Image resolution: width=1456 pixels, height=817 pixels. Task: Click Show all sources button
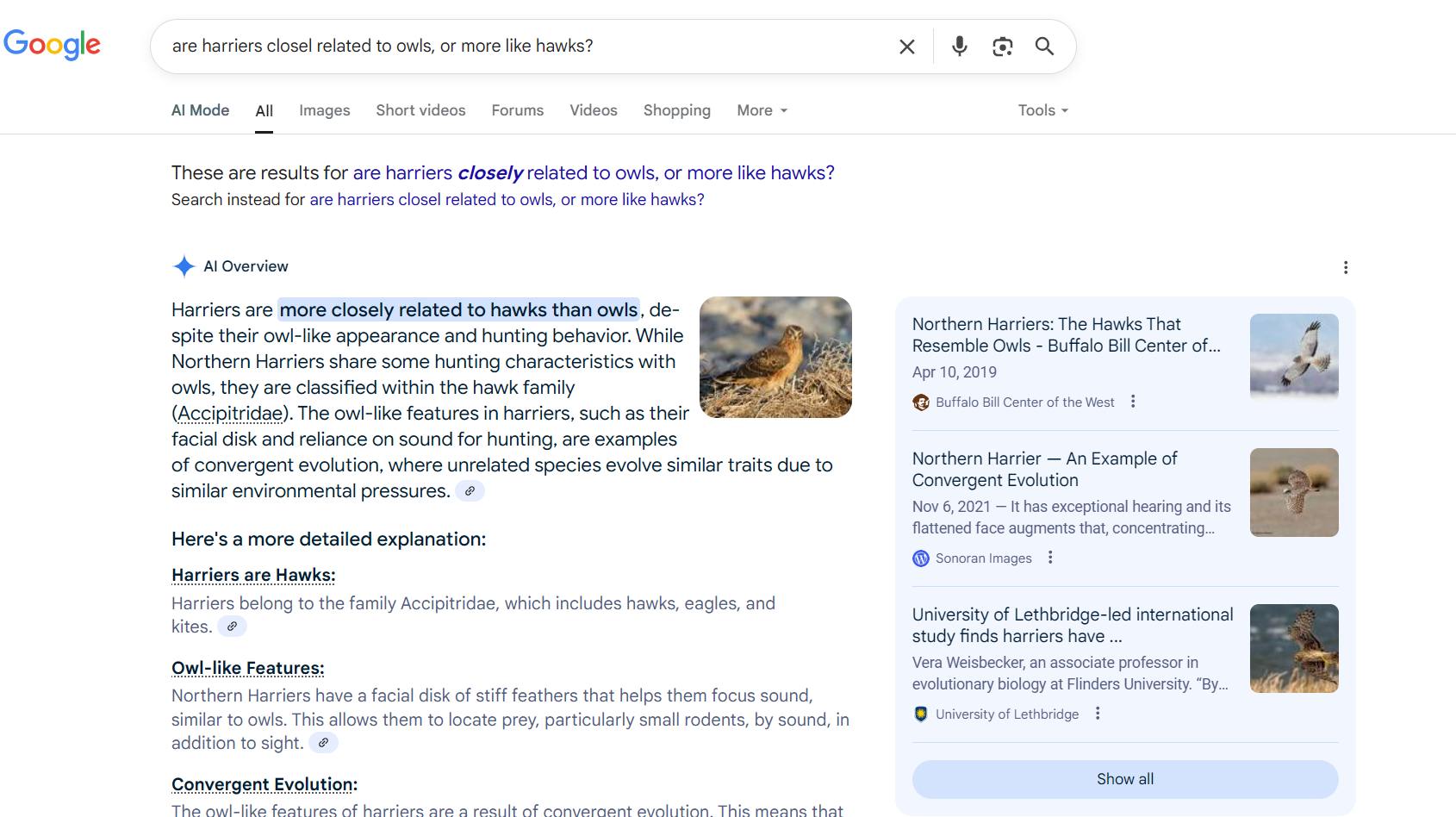click(x=1125, y=779)
